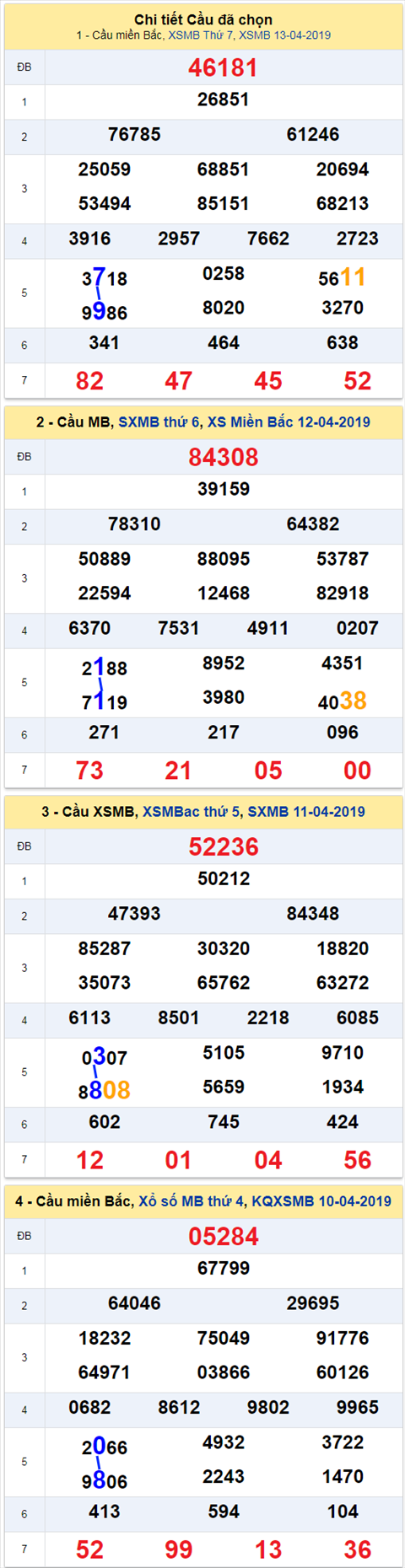Click fourth prize number 3916

pyautogui.click(x=89, y=239)
